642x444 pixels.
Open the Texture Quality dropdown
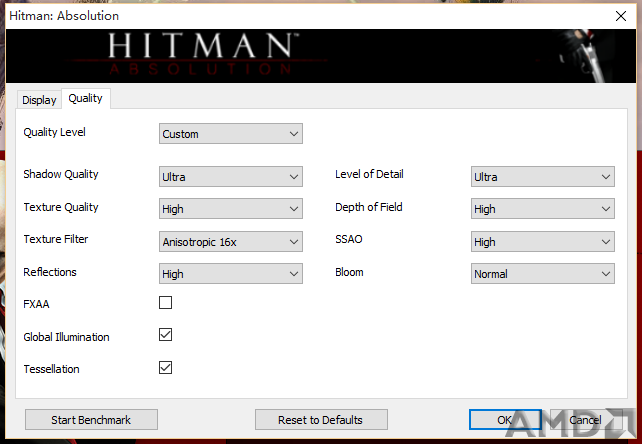[x=231, y=208]
